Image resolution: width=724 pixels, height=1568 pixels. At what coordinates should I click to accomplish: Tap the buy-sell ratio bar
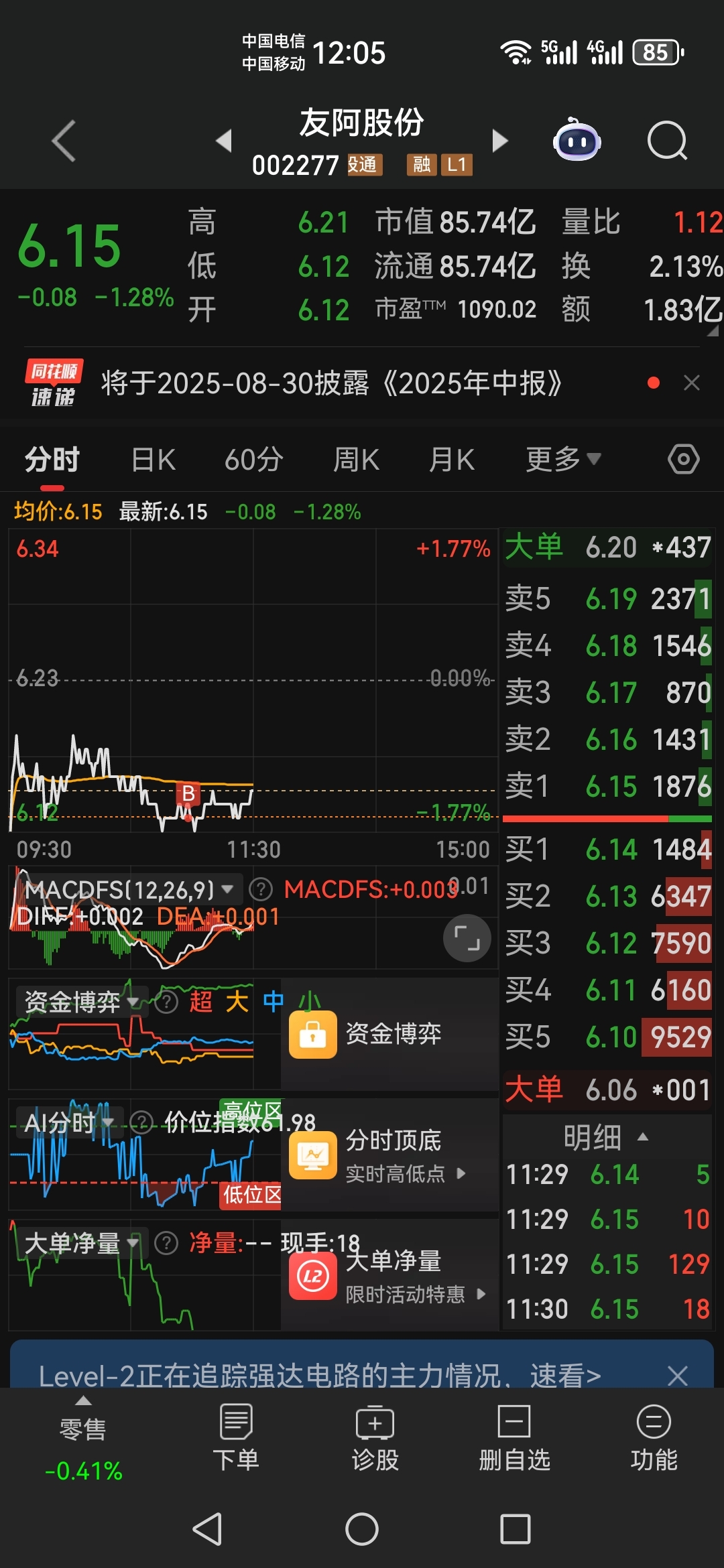click(x=607, y=818)
